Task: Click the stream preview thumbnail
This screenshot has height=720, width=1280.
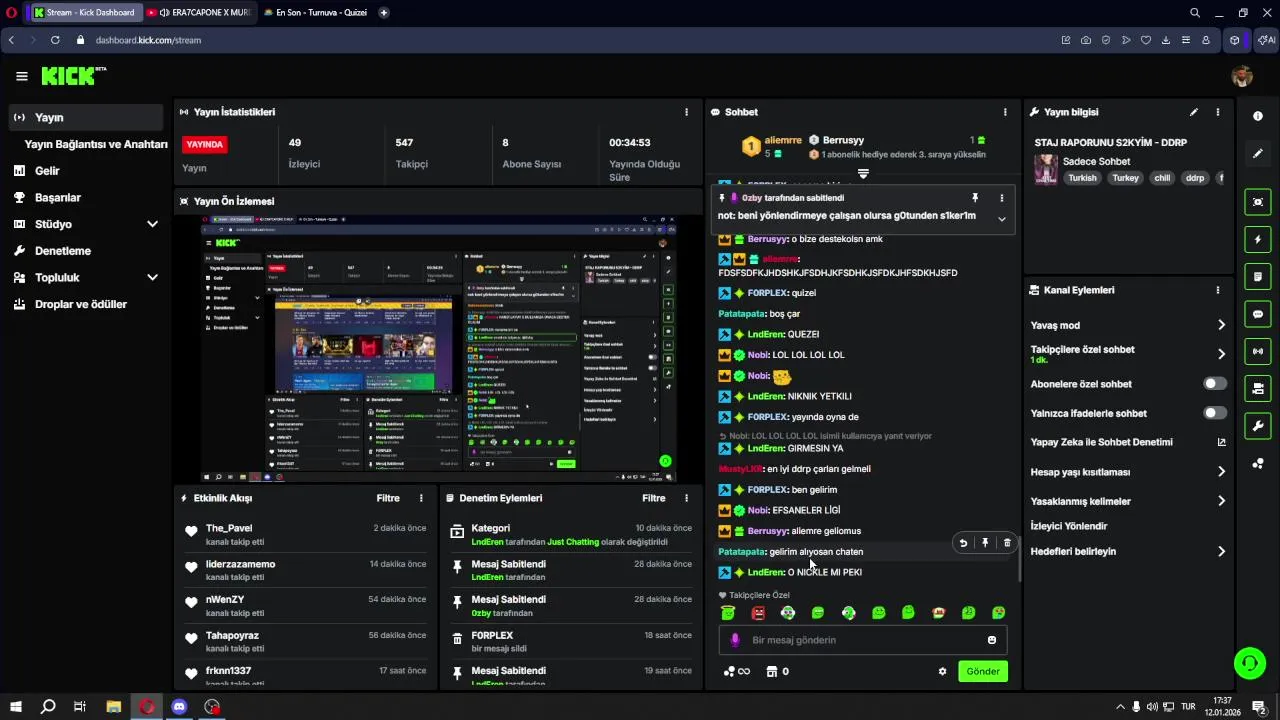Action: [439, 348]
